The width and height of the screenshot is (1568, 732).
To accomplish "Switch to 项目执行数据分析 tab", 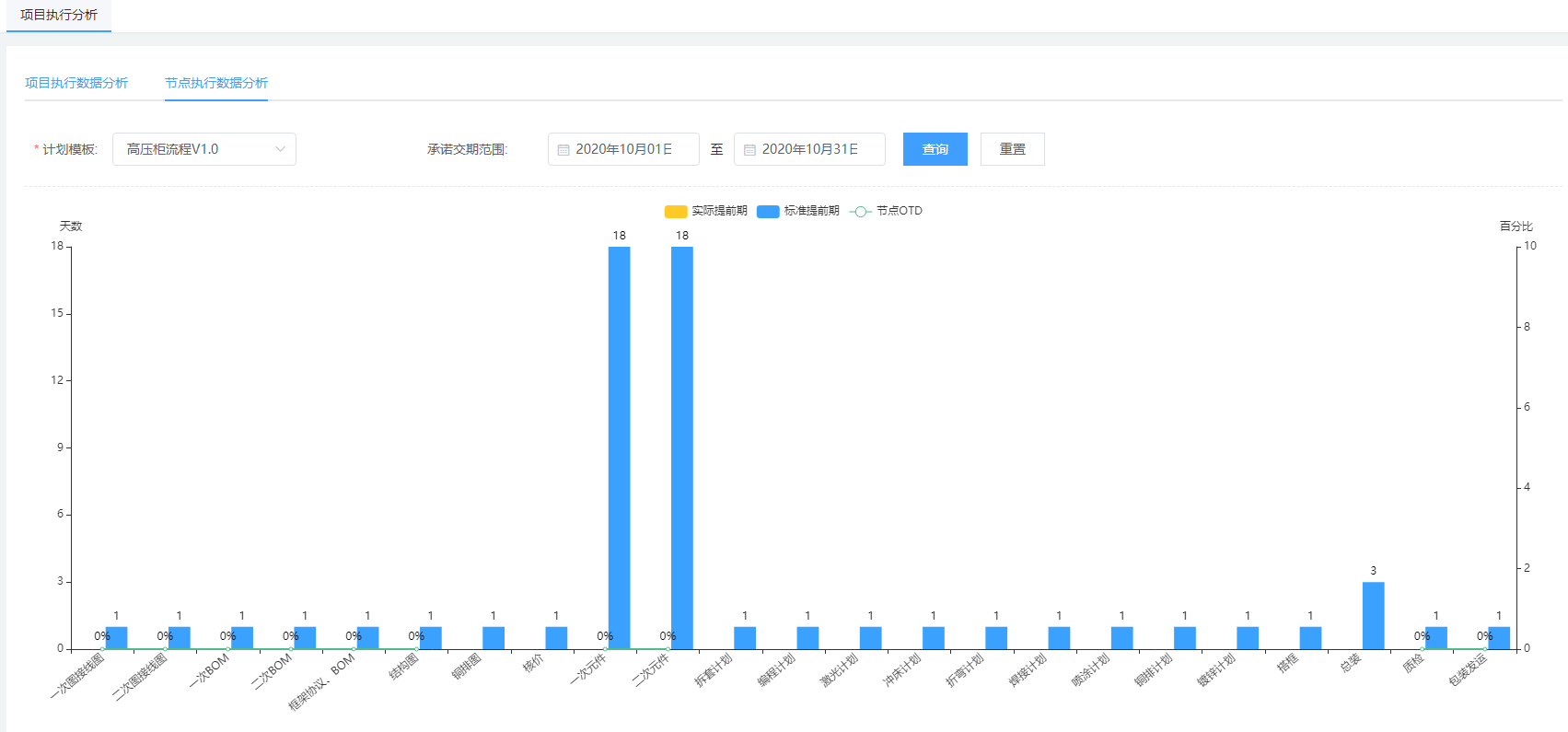I will coord(76,83).
